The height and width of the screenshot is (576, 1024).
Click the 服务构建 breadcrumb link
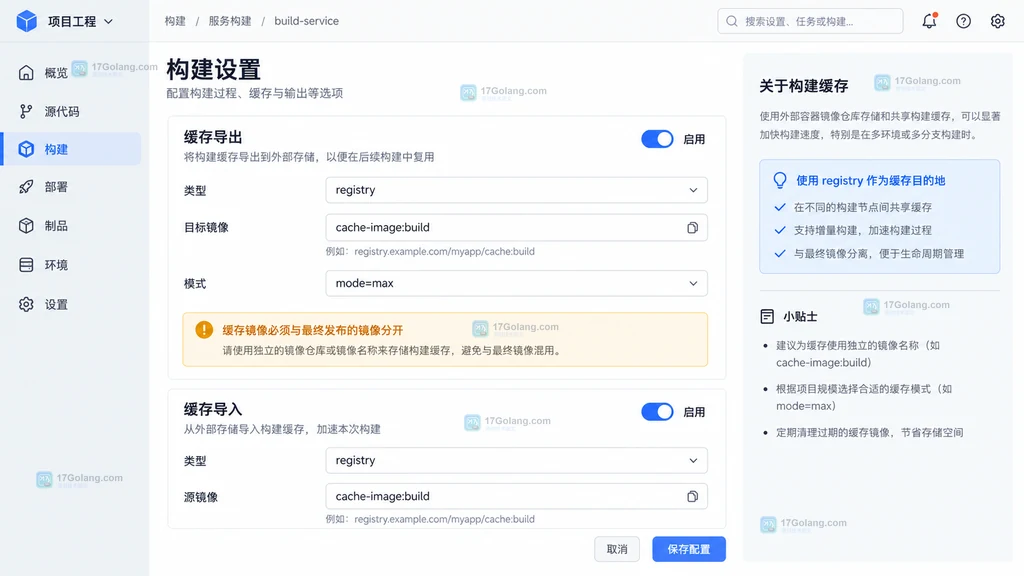click(x=230, y=21)
